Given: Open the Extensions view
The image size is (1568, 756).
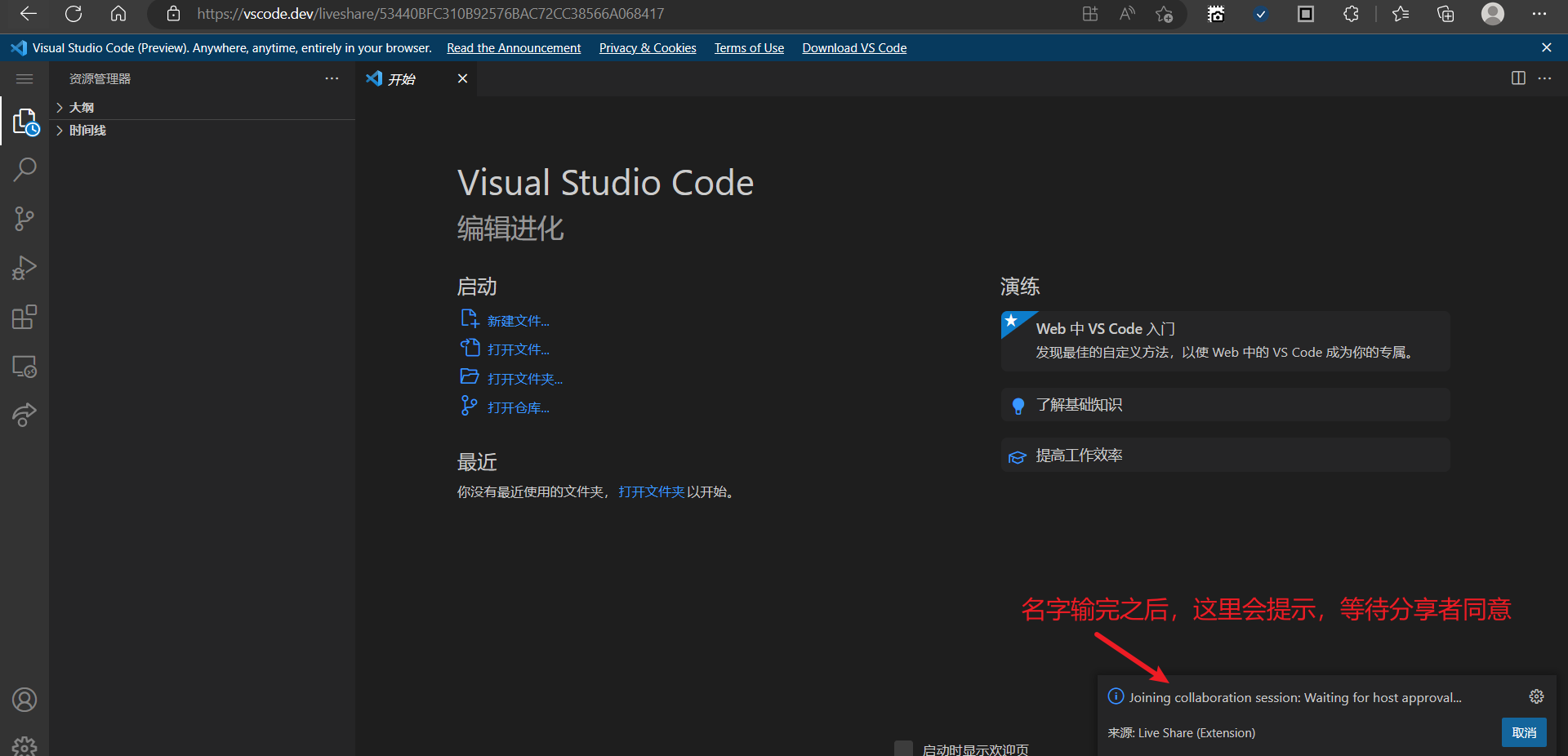Looking at the screenshot, I should point(24,317).
